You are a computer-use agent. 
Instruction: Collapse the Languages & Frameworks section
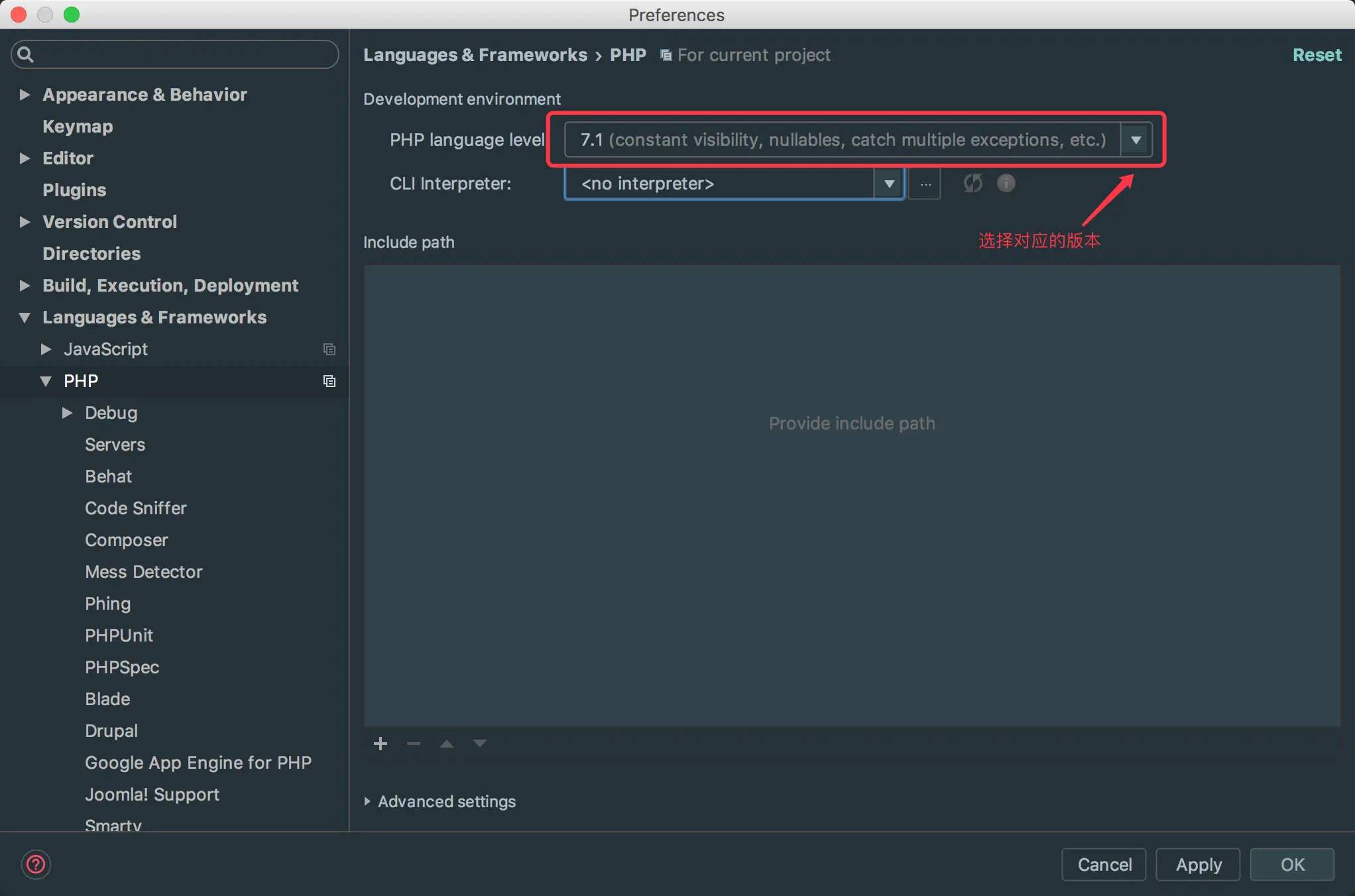pyautogui.click(x=25, y=317)
